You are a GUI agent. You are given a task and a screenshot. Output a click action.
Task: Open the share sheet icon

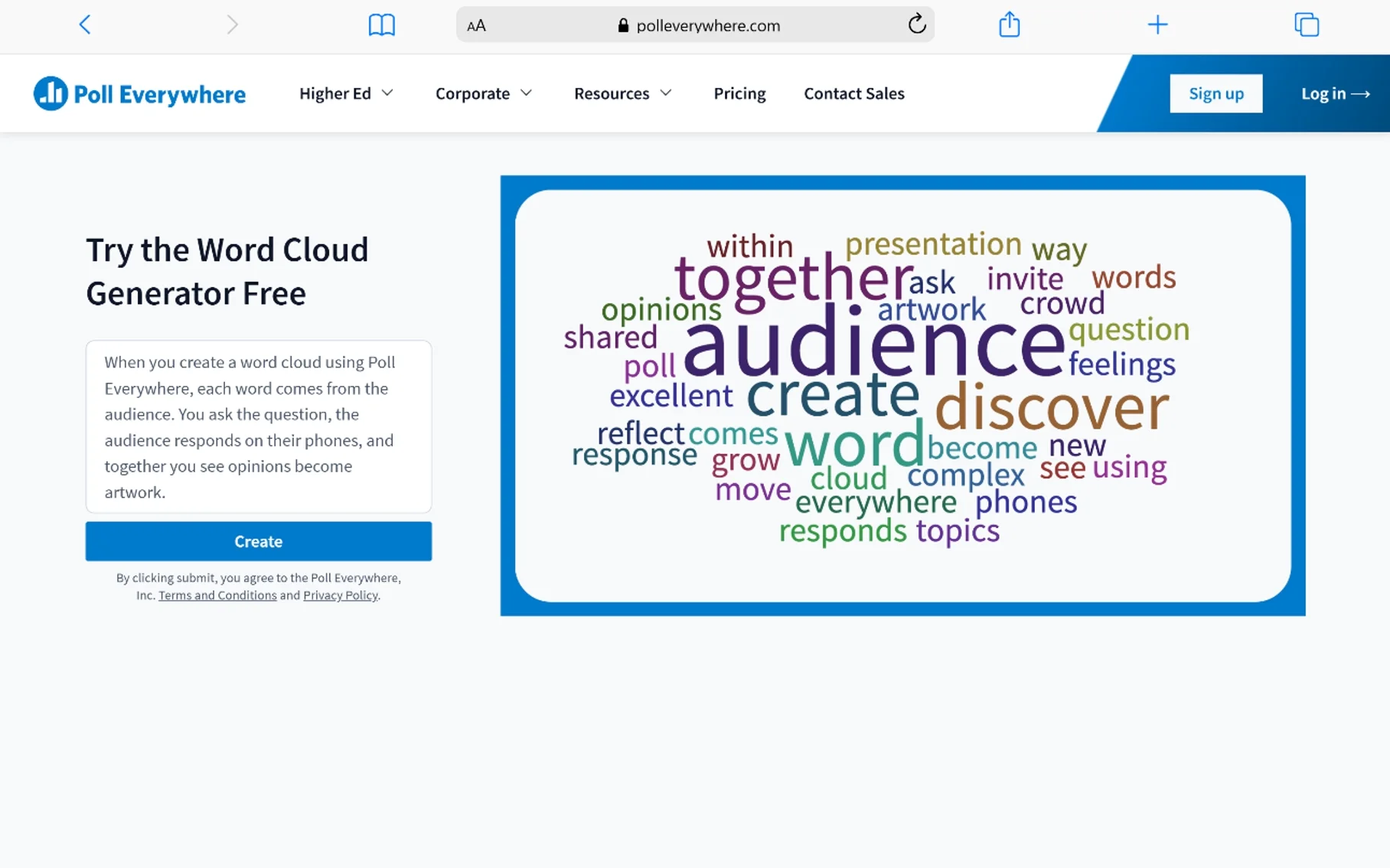[x=1010, y=24]
